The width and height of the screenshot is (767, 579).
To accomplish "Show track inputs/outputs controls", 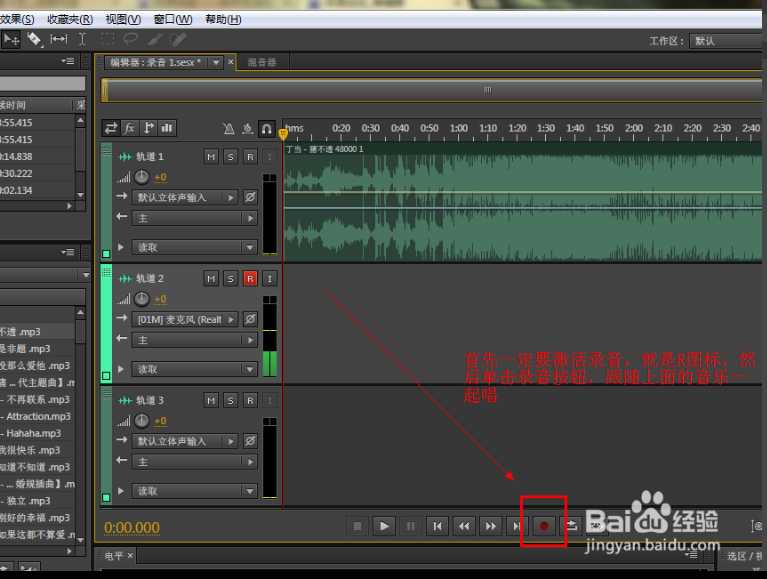I will (111, 128).
